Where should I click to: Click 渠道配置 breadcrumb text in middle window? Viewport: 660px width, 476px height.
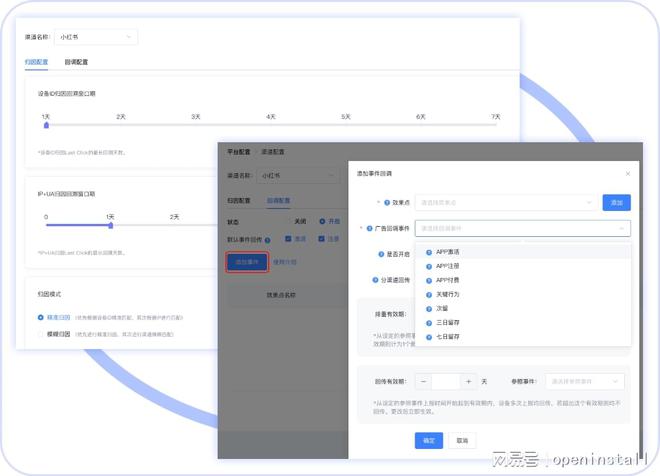click(272, 152)
